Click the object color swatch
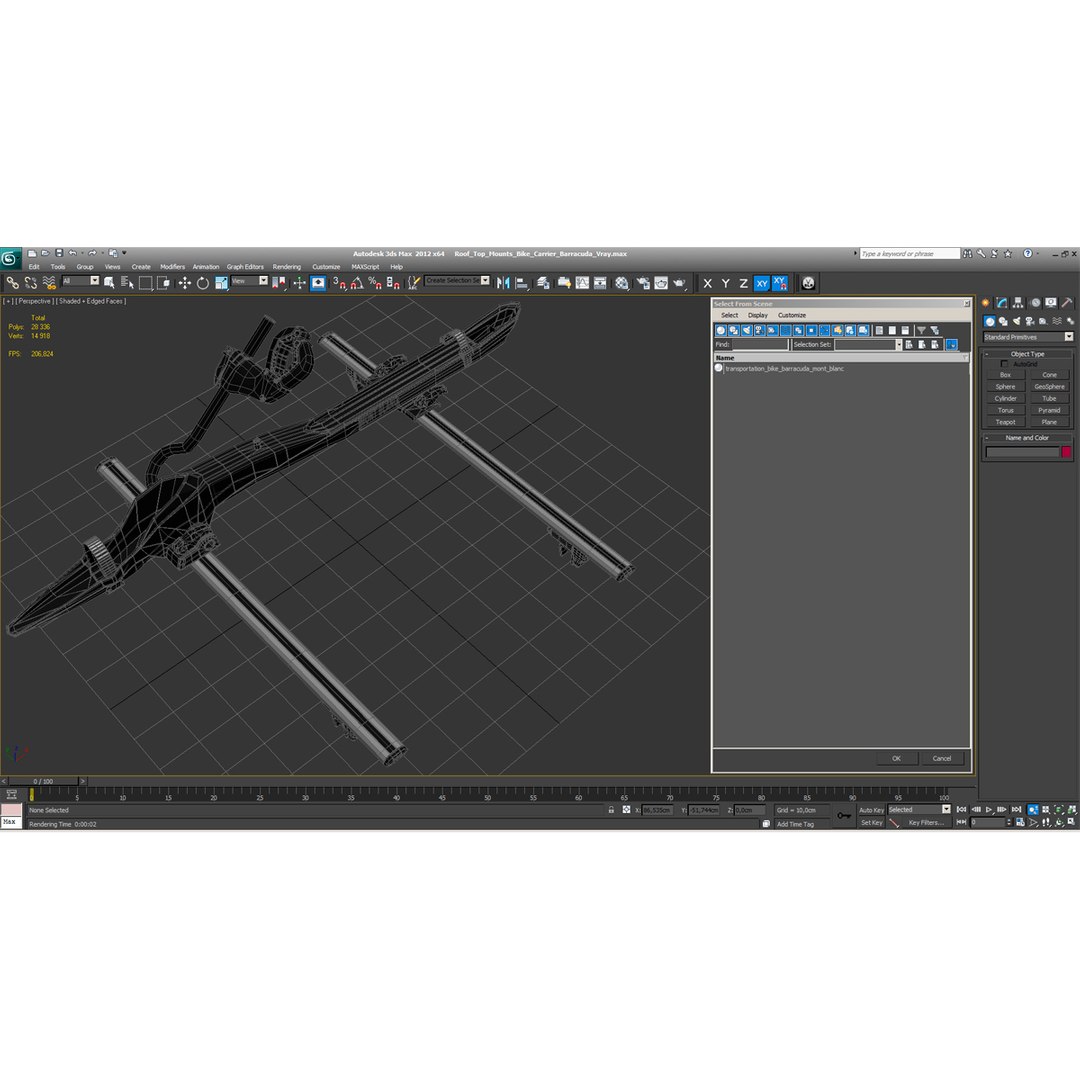1080x1080 pixels. [x=1066, y=452]
